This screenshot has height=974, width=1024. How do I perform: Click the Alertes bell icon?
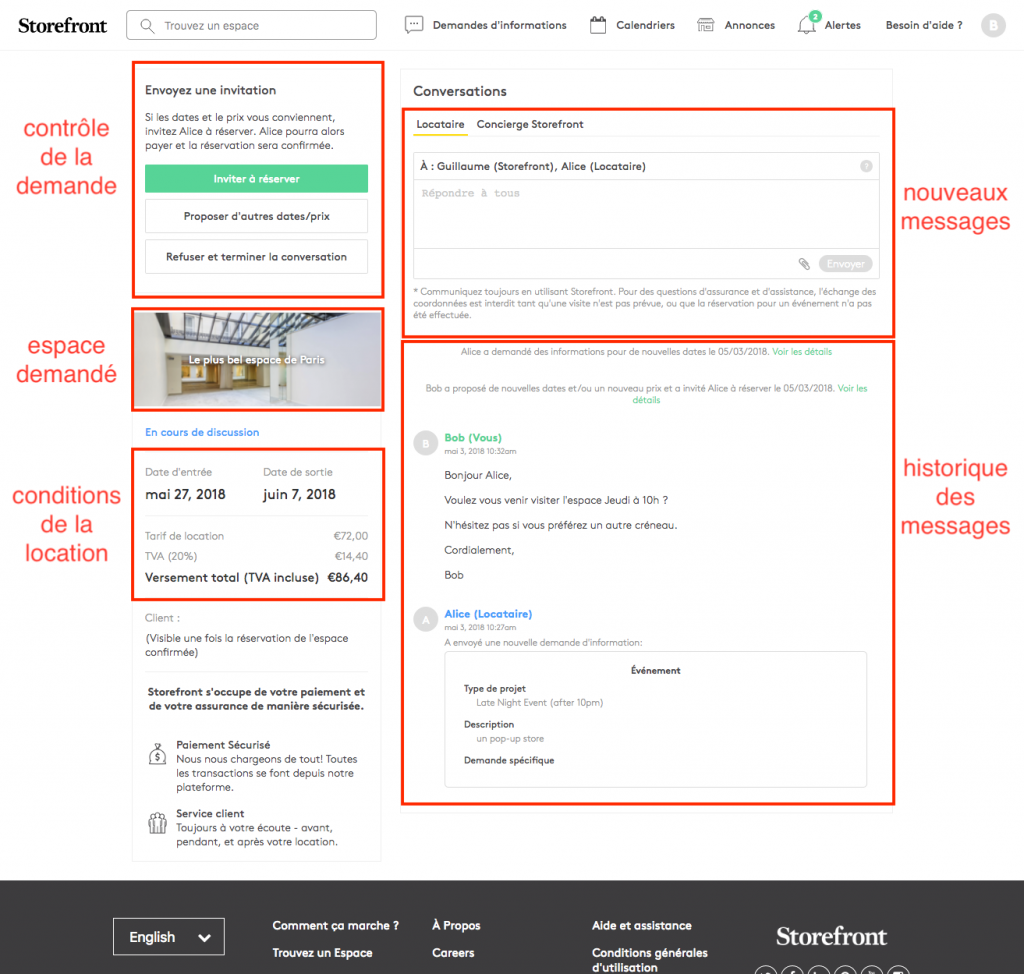coord(807,26)
